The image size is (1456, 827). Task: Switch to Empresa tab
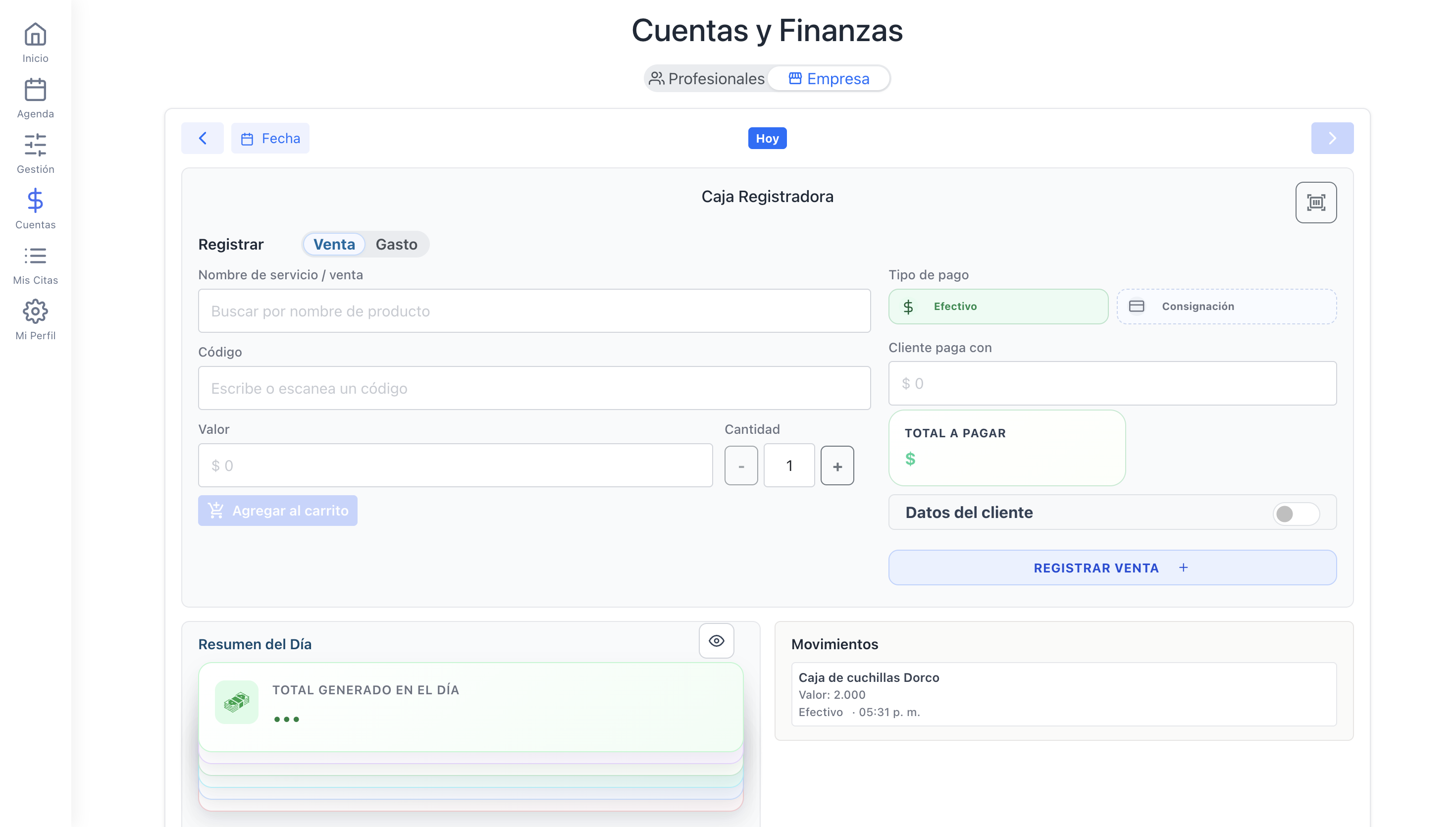(829, 78)
